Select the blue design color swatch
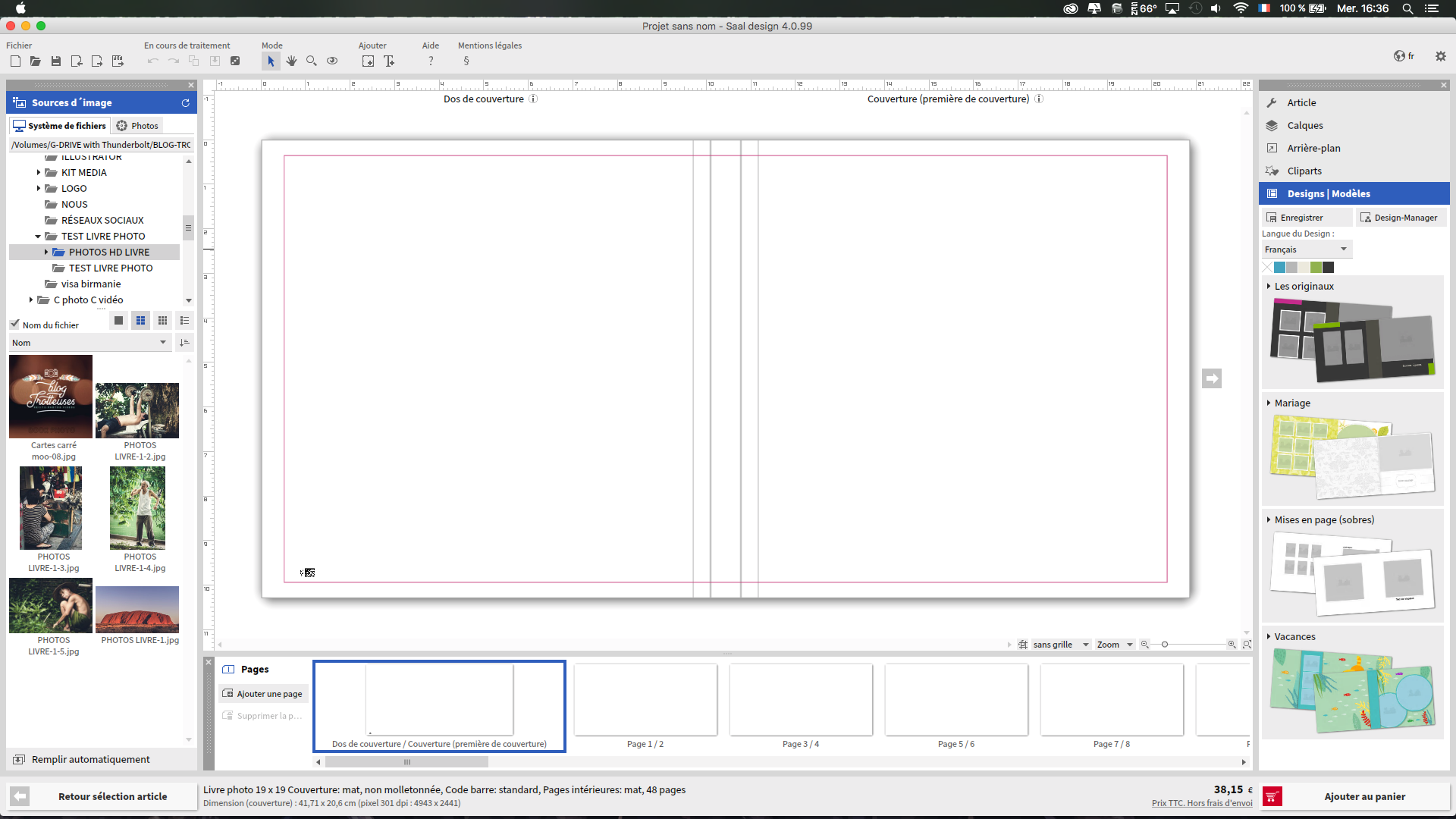This screenshot has width=1456, height=819. pos(1279,267)
